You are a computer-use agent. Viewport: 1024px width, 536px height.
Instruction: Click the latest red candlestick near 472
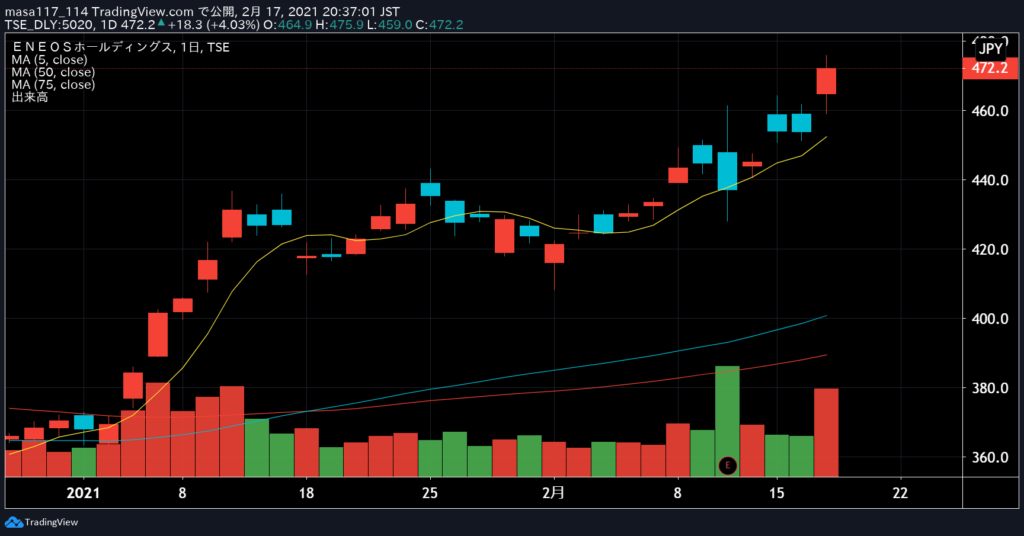[x=826, y=81]
